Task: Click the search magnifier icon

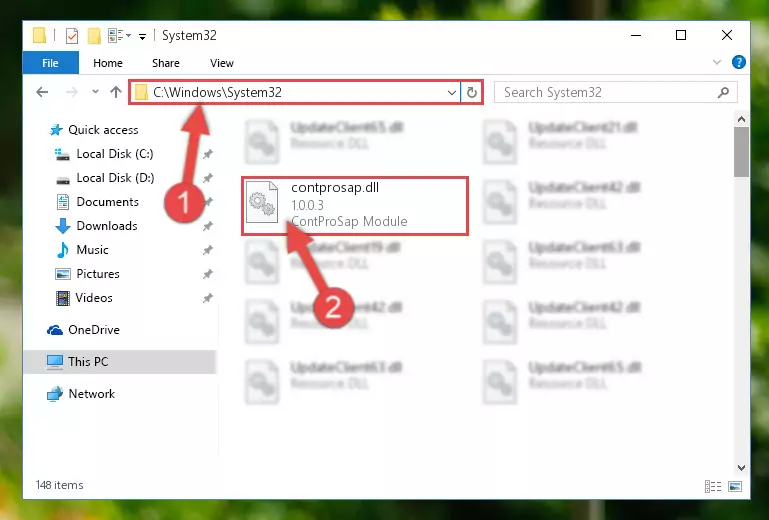Action: pos(723,92)
